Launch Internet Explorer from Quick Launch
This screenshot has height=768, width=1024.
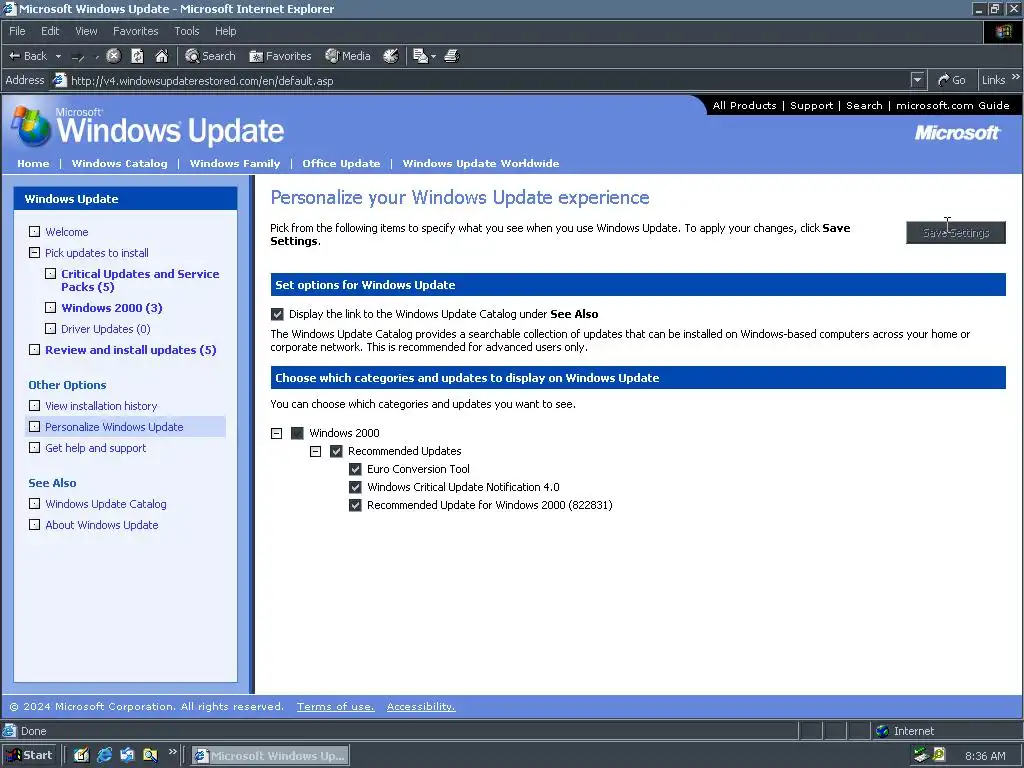point(104,756)
